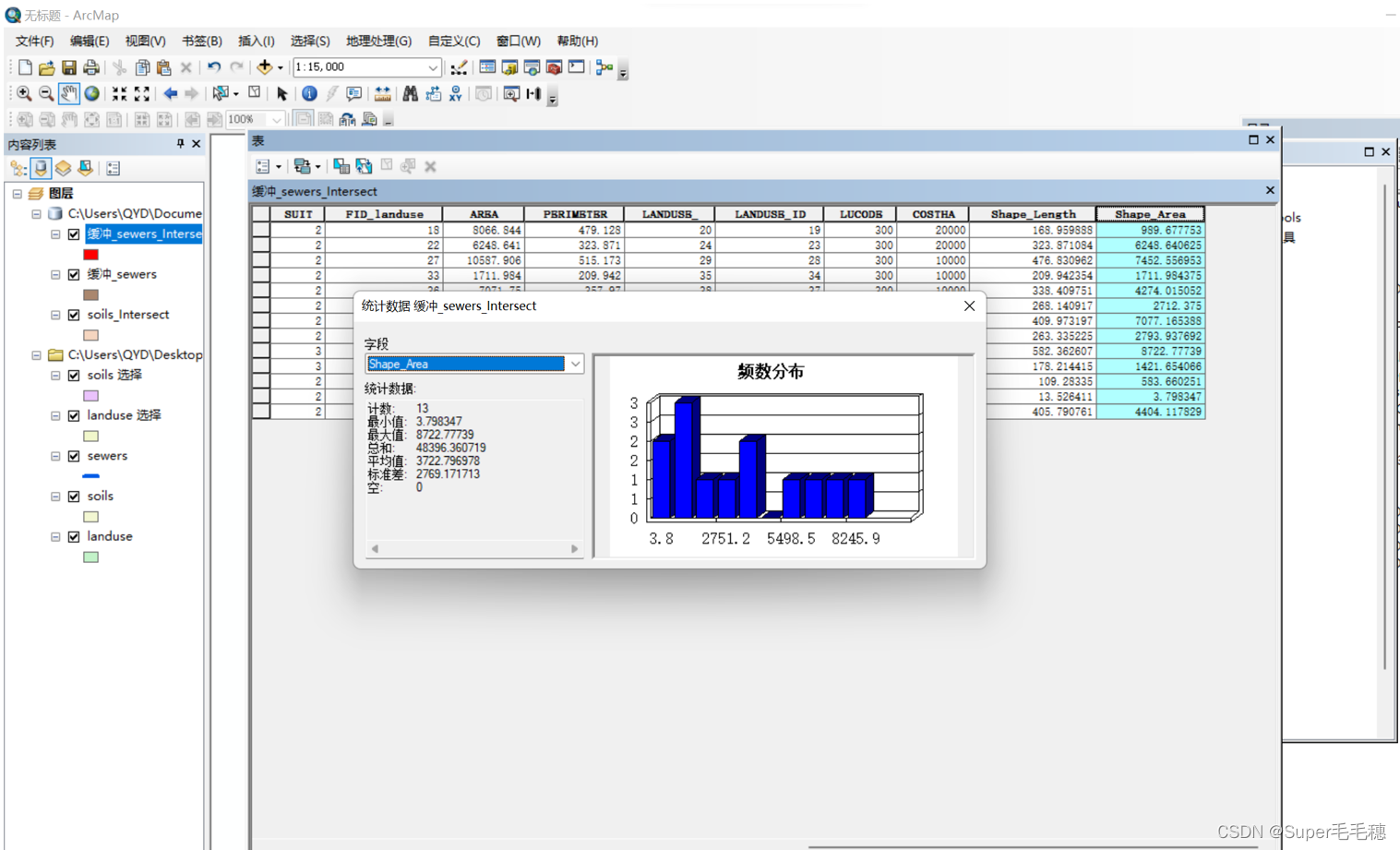Open the 编辑(E) menu
The height and width of the screenshot is (850, 1400).
tap(90, 41)
